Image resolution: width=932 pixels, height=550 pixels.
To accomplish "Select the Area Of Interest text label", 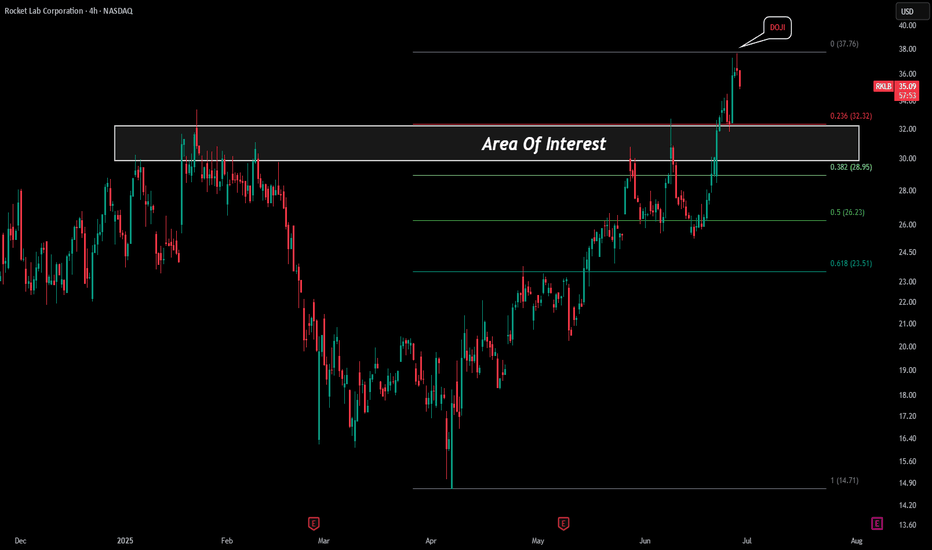I will click(544, 144).
